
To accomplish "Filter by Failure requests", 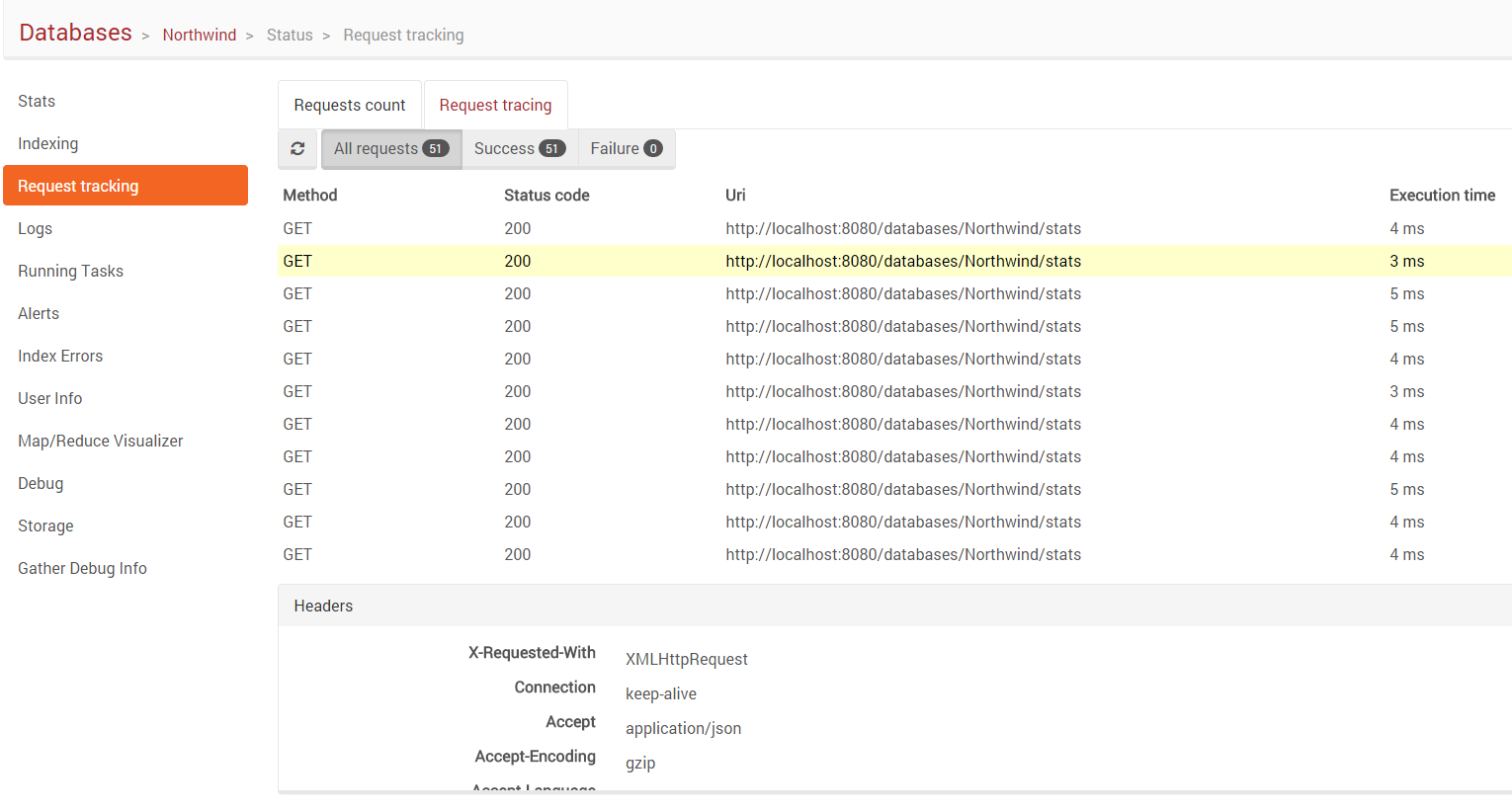I will click(x=627, y=149).
